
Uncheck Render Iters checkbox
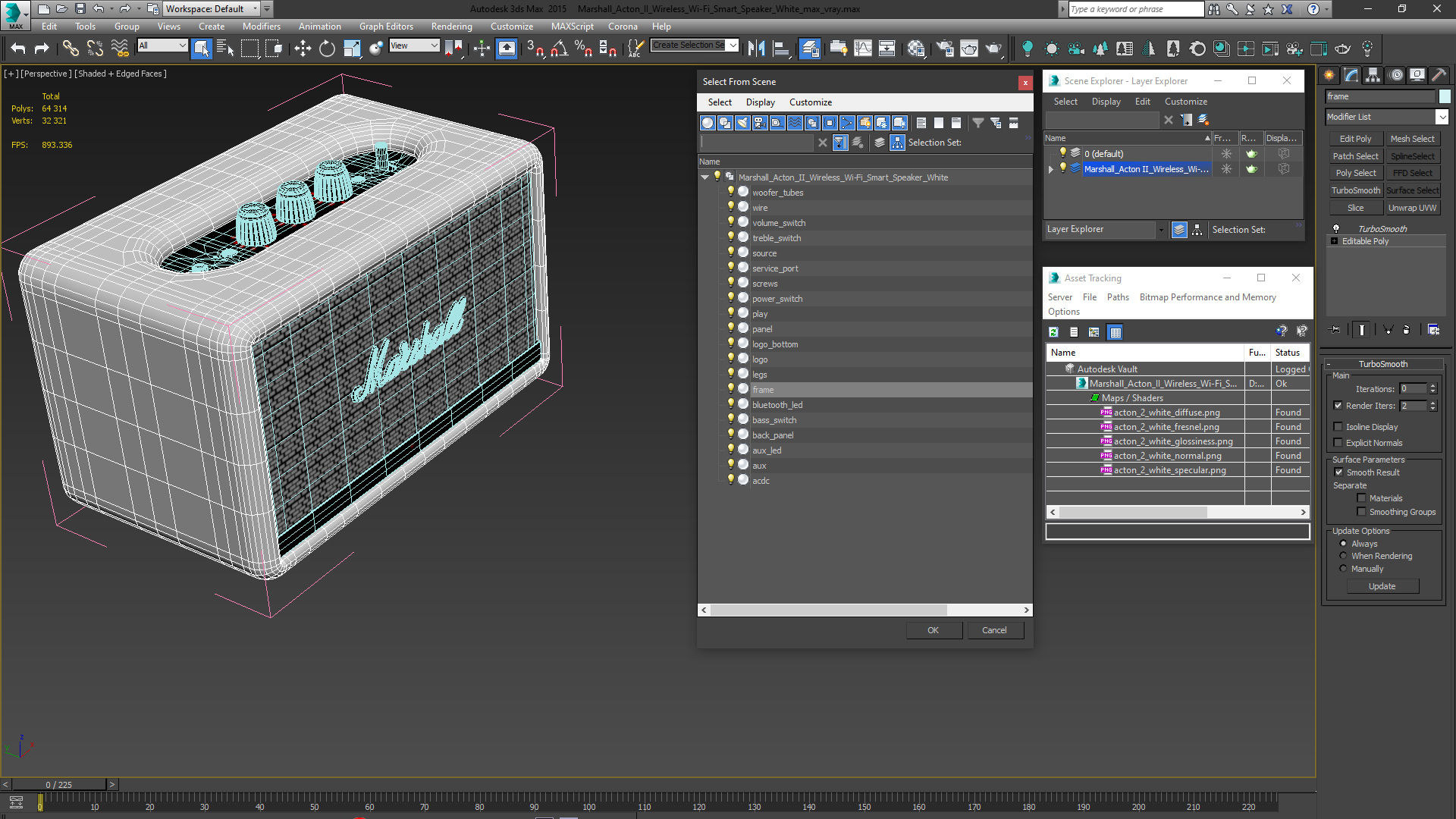(1338, 406)
